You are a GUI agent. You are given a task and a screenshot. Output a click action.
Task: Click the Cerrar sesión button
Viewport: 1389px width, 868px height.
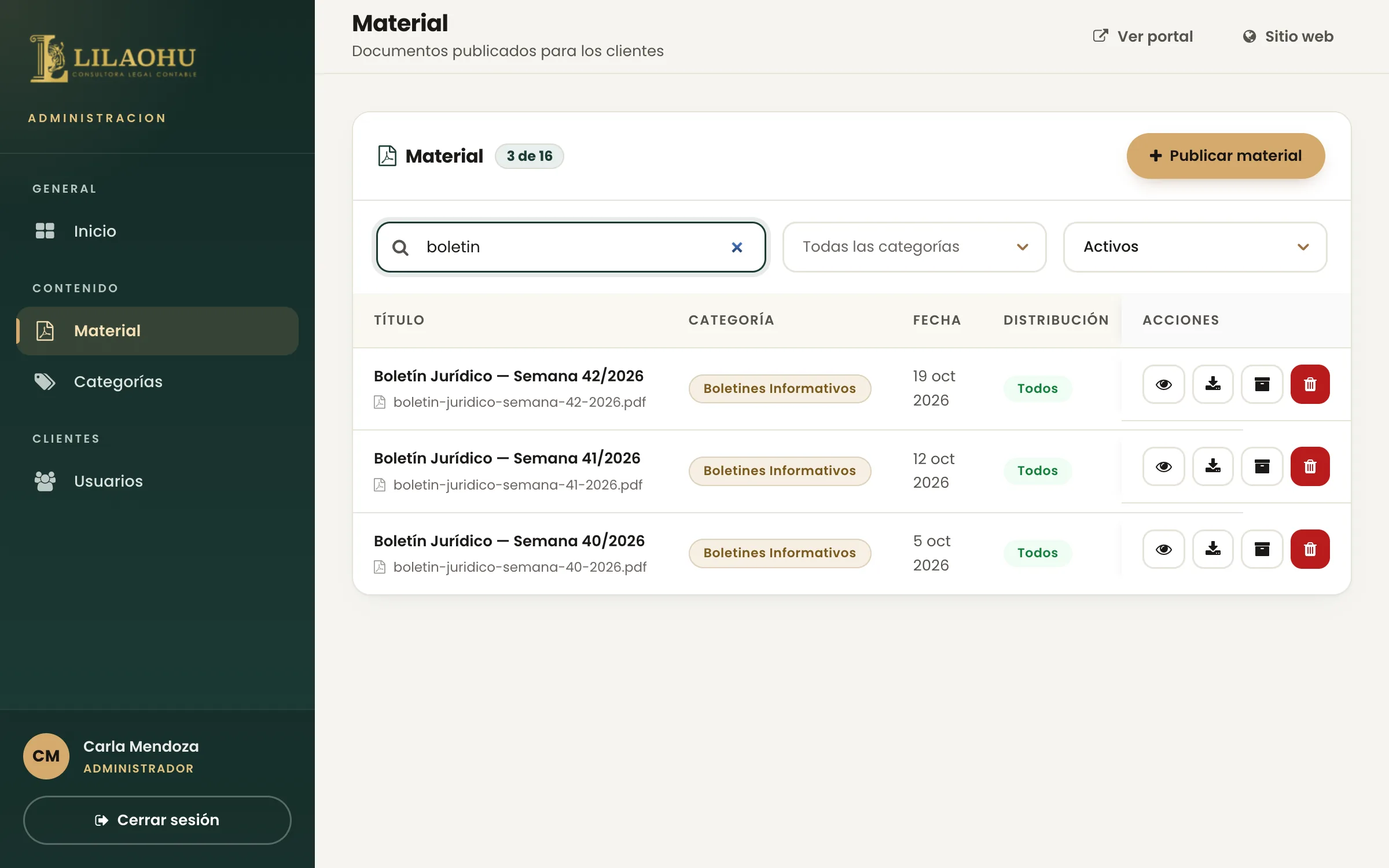157,820
